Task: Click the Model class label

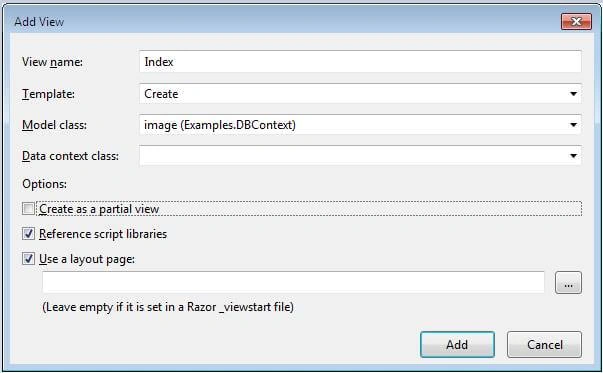Action: (x=55, y=125)
